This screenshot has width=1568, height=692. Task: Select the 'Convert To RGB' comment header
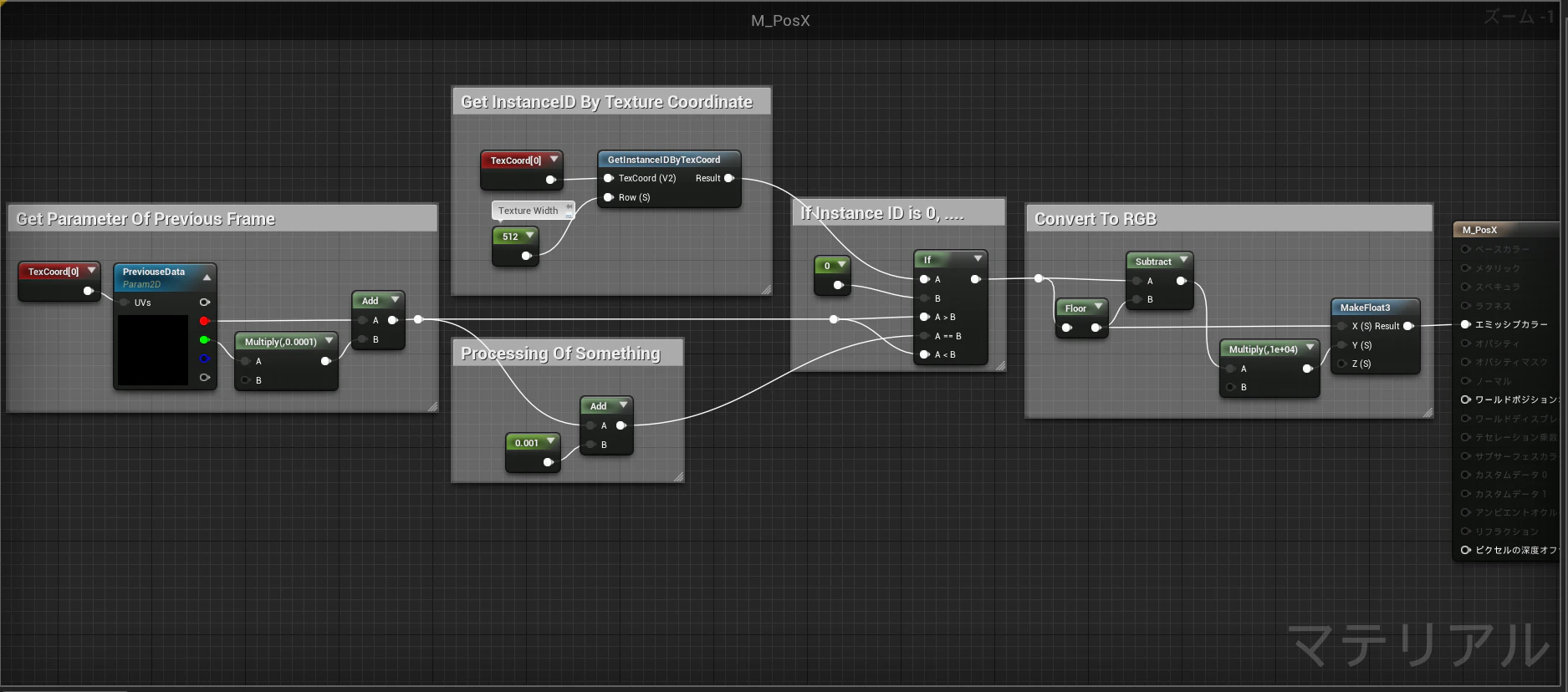1228,219
